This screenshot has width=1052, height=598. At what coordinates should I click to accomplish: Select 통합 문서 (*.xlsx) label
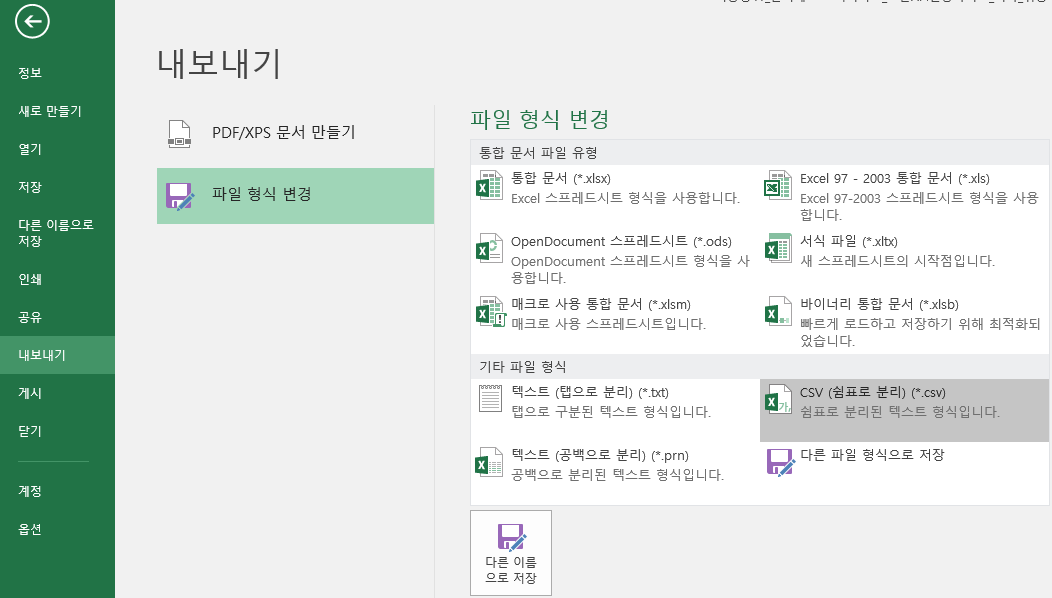561,179
